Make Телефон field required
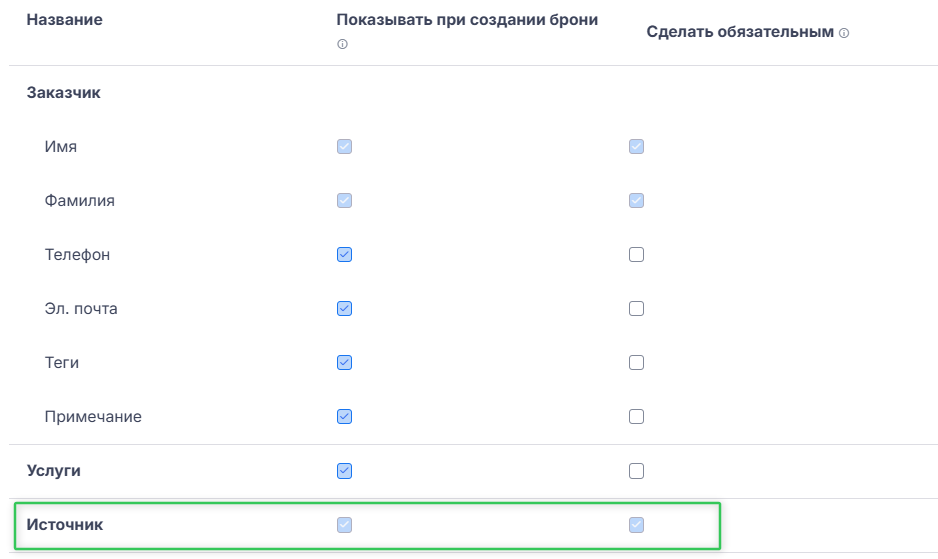The image size is (938, 559). [x=636, y=255]
